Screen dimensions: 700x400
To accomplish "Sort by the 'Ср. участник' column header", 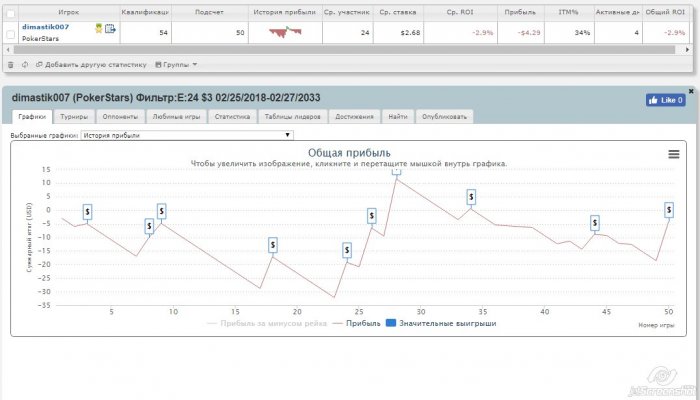I will [347, 12].
